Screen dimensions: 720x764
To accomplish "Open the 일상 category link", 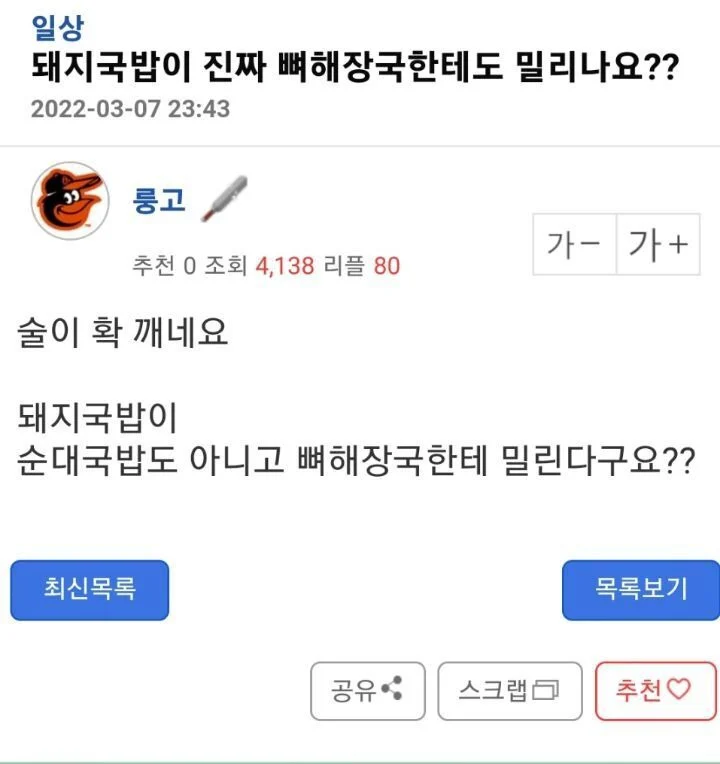I will point(58,24).
